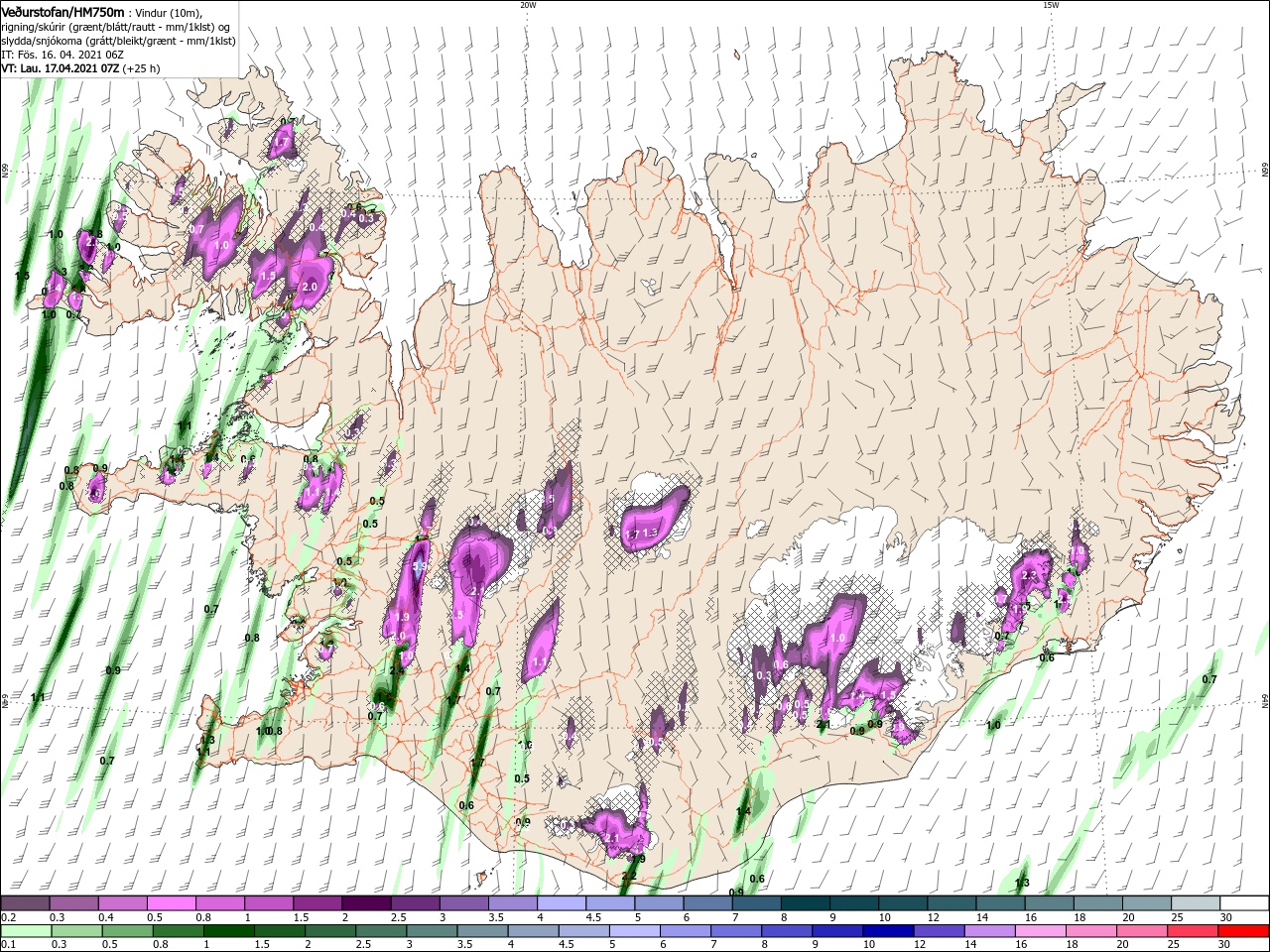Select the initial time line 'IT: Fös. 16. 04. 2021 06Z'
The height and width of the screenshot is (952, 1270).
[x=63, y=55]
